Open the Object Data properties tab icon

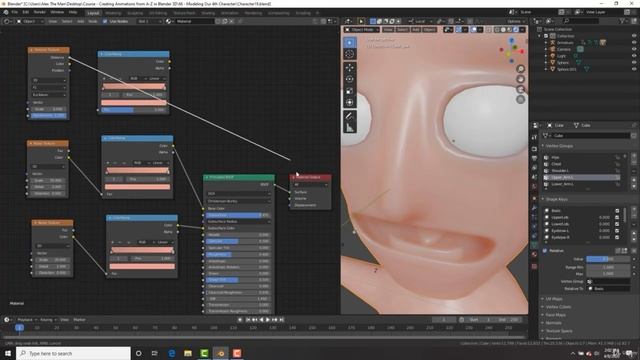coord(534,244)
